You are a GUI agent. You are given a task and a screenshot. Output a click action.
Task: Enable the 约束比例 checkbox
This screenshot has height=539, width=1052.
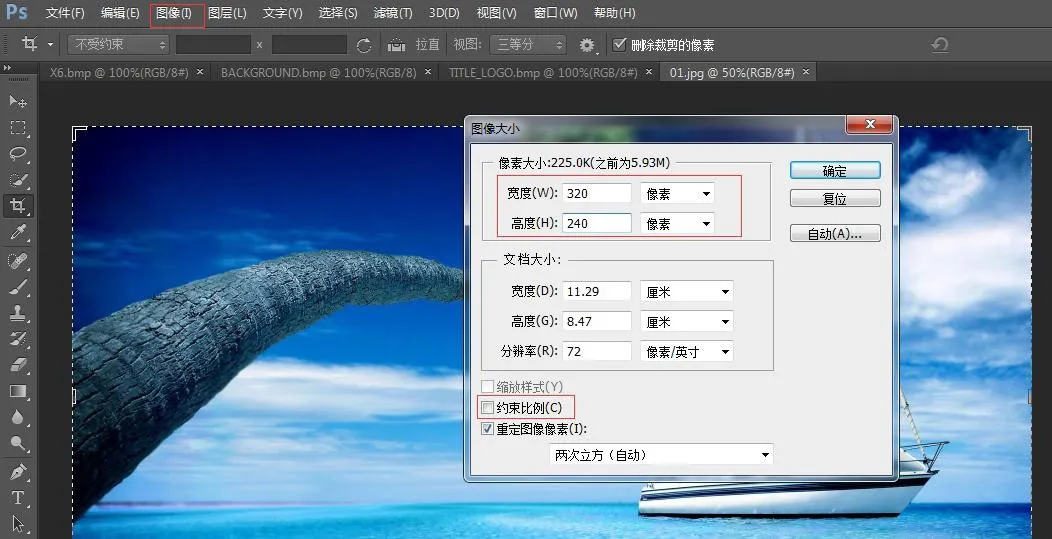(488, 408)
